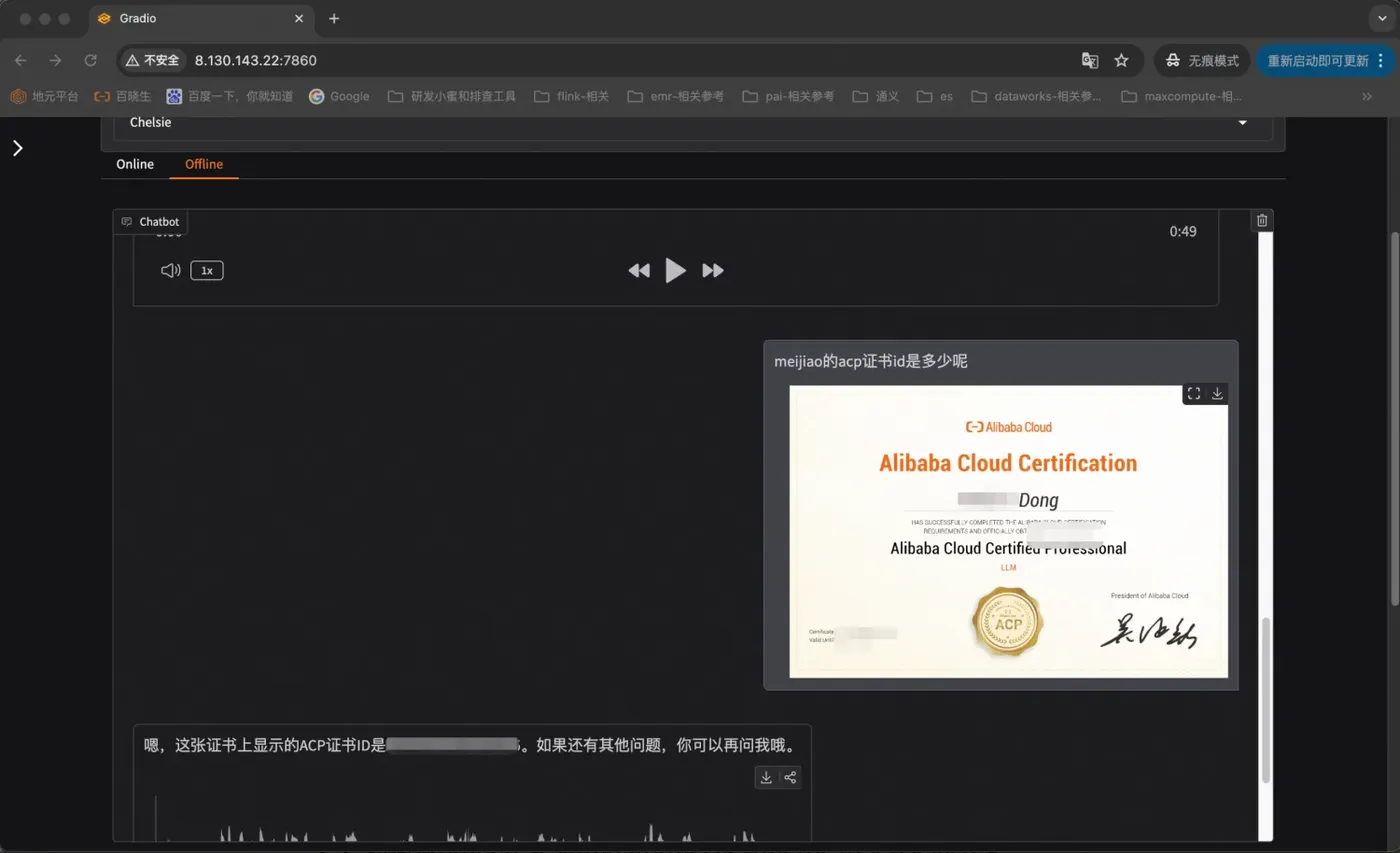Click the browser back arrow
The width and height of the screenshot is (1400, 853).
pos(21,60)
